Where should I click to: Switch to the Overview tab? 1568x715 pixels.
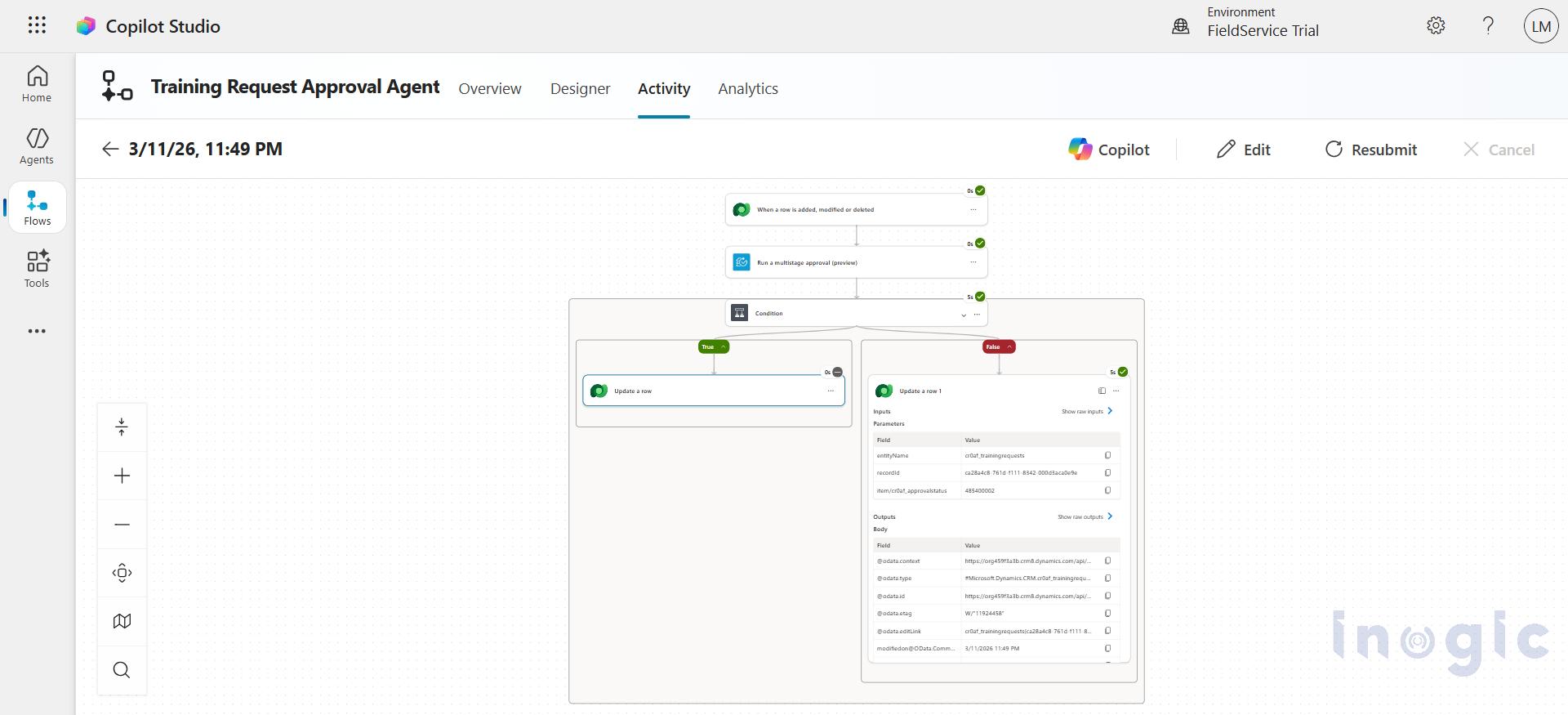pyautogui.click(x=490, y=88)
